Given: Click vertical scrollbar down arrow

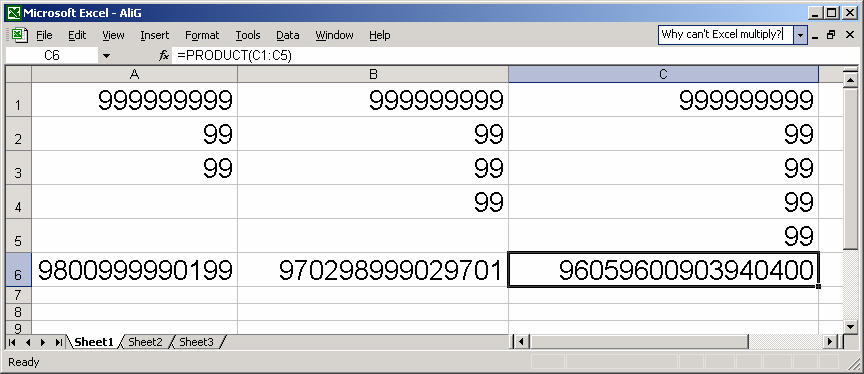Looking at the screenshot, I should point(850,327).
